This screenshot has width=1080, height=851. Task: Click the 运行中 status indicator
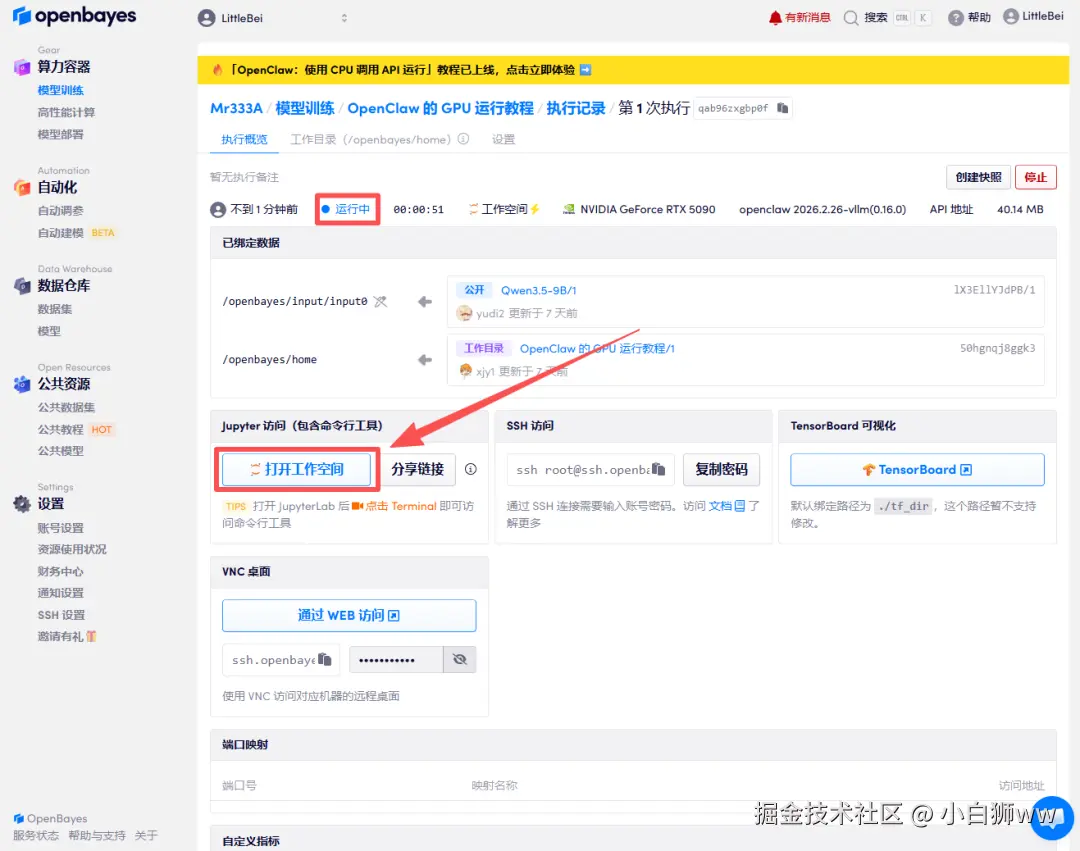point(346,209)
